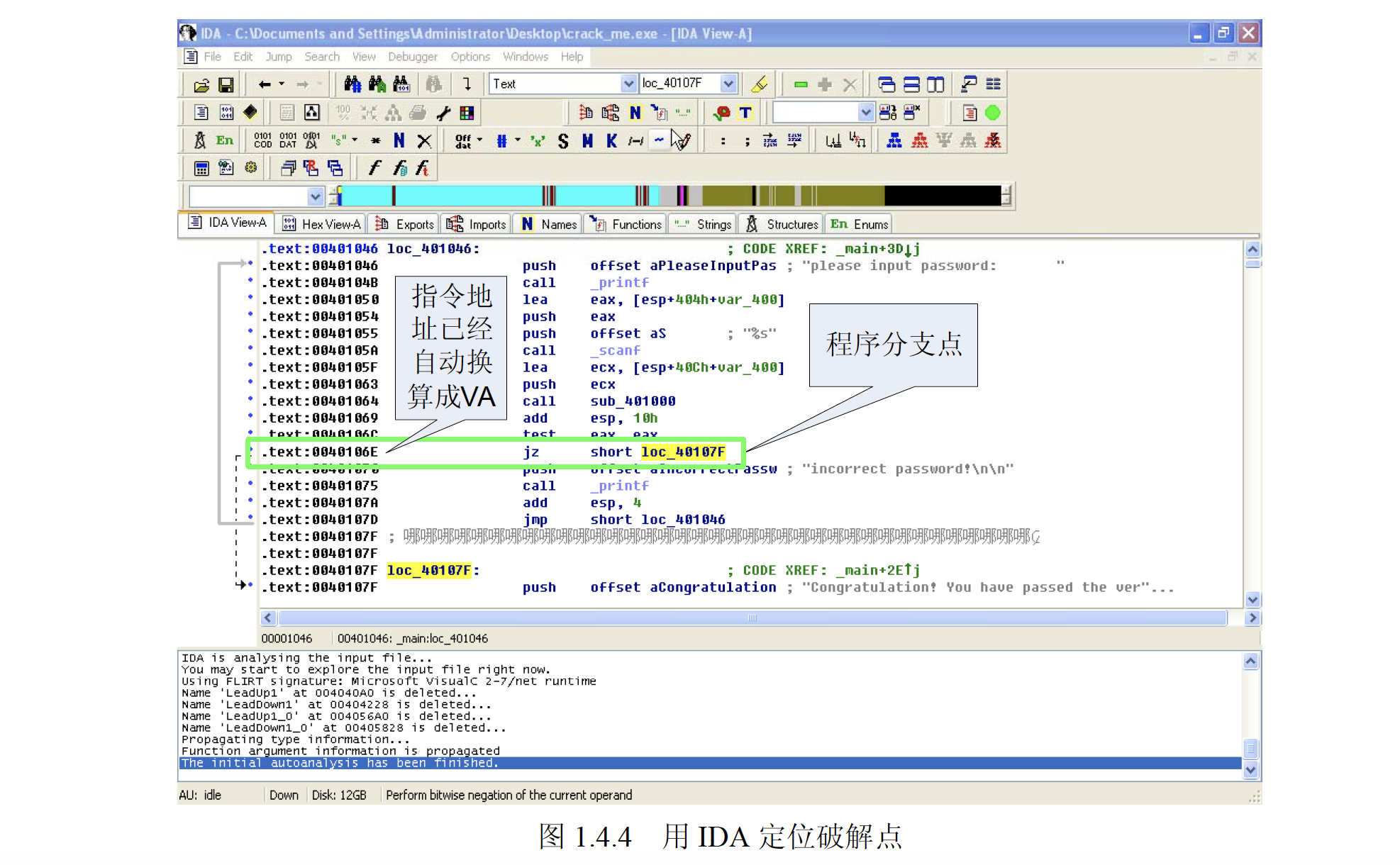Switch to the Hex View-A tab

point(323,224)
